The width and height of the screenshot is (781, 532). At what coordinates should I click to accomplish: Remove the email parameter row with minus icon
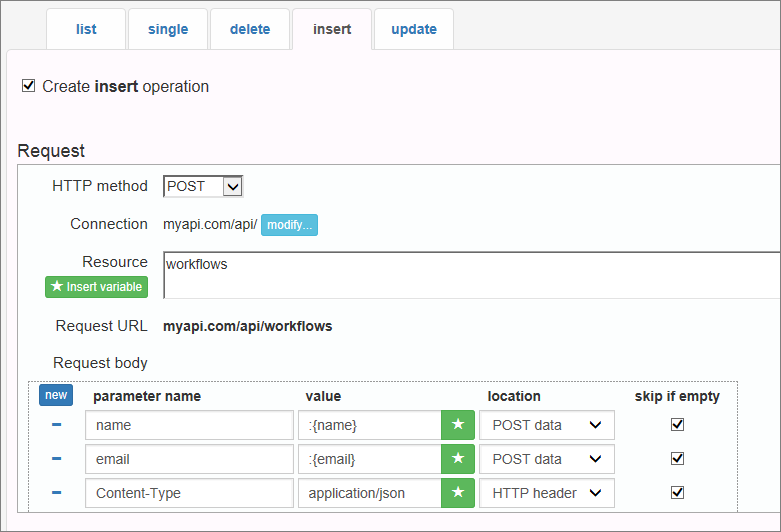coord(57,459)
